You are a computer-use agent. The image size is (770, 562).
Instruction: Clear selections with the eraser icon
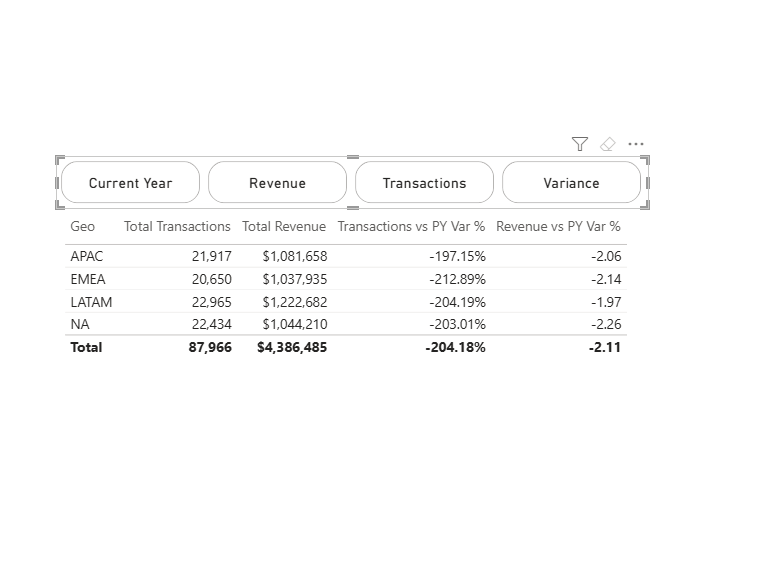[608, 144]
